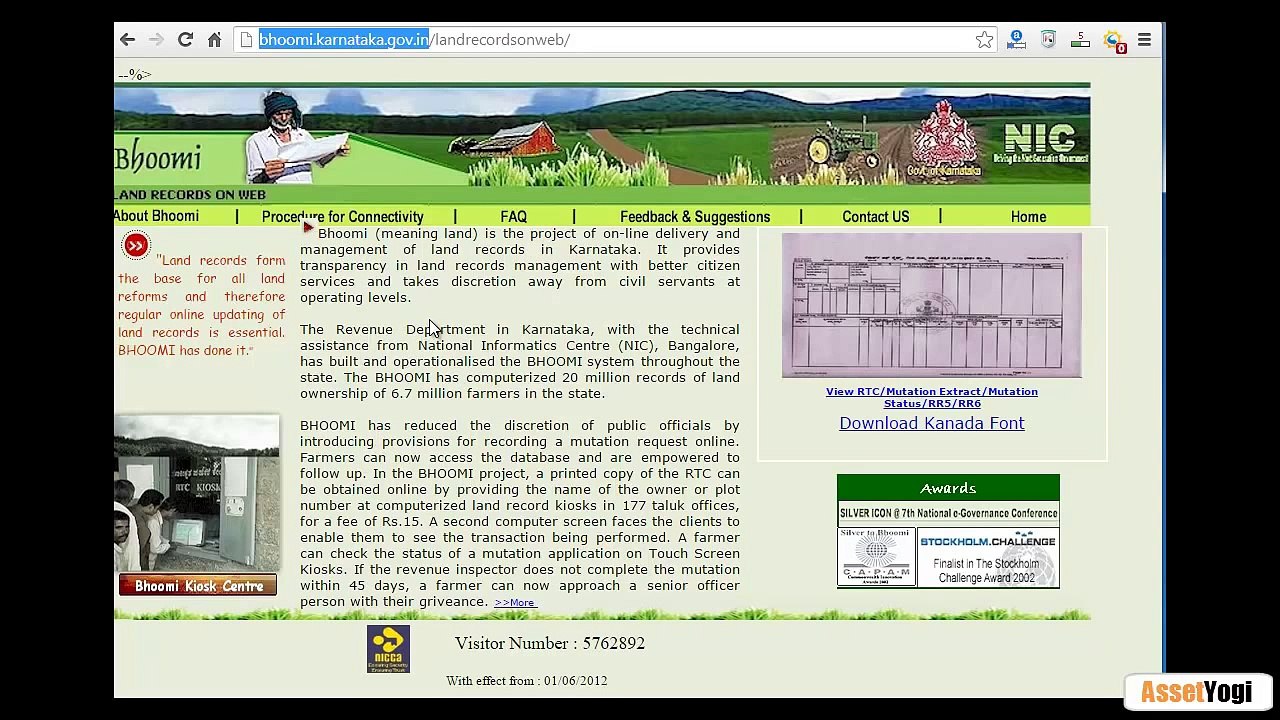Click the Awards header banner
The height and width of the screenshot is (720, 1280).
[948, 488]
